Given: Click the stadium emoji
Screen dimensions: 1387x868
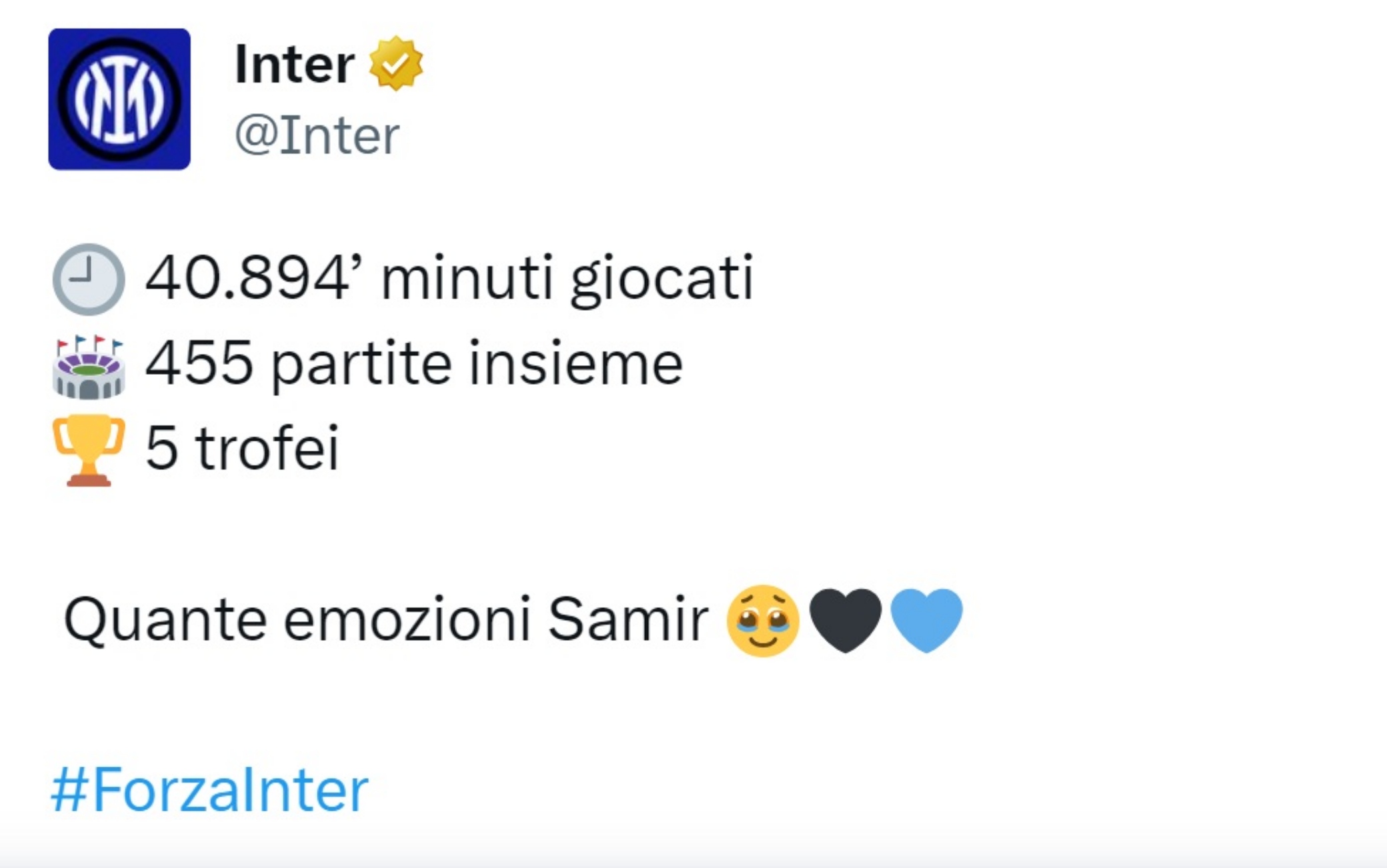Looking at the screenshot, I should pyautogui.click(x=89, y=366).
